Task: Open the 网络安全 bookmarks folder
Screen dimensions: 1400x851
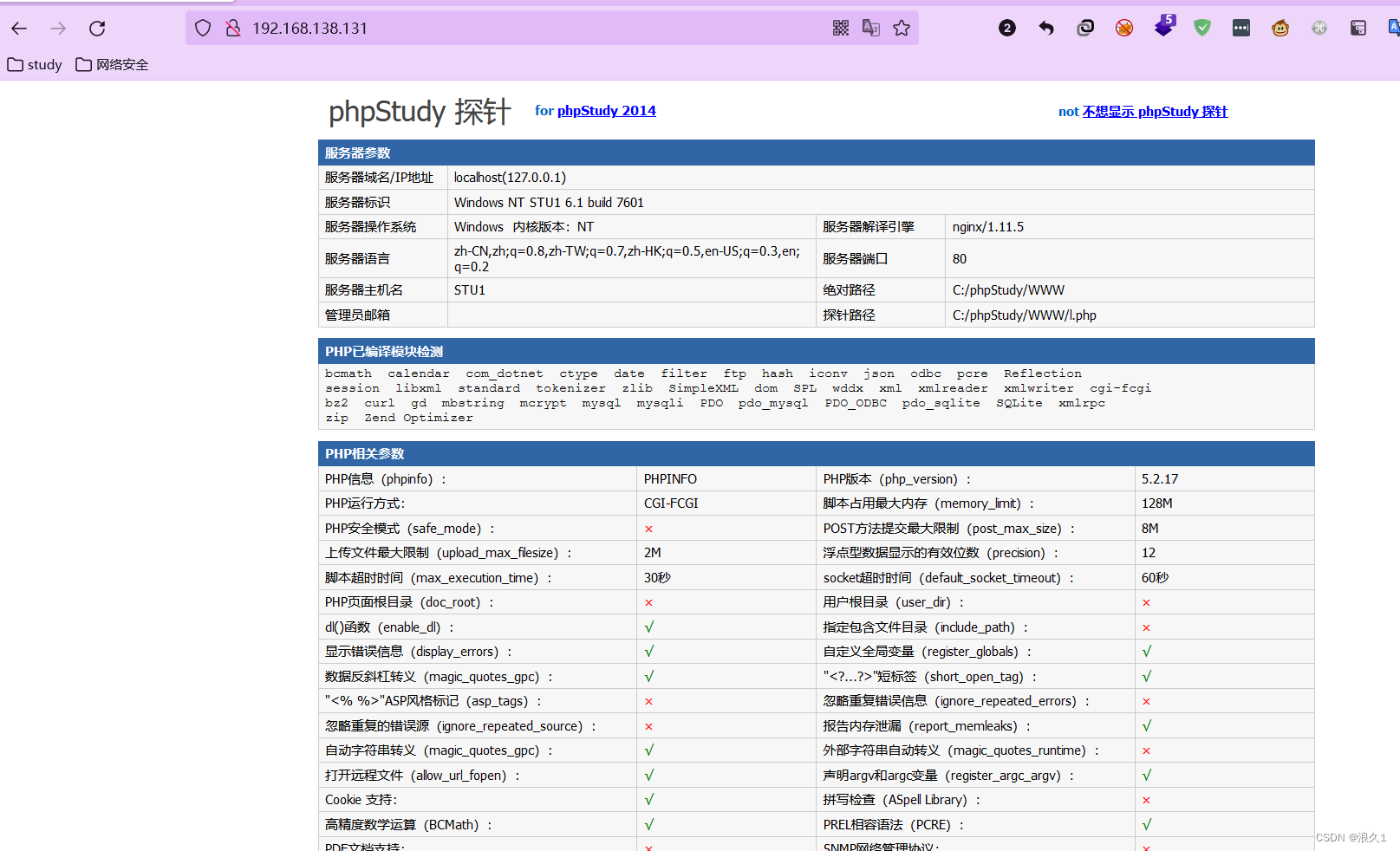Action: click(112, 64)
